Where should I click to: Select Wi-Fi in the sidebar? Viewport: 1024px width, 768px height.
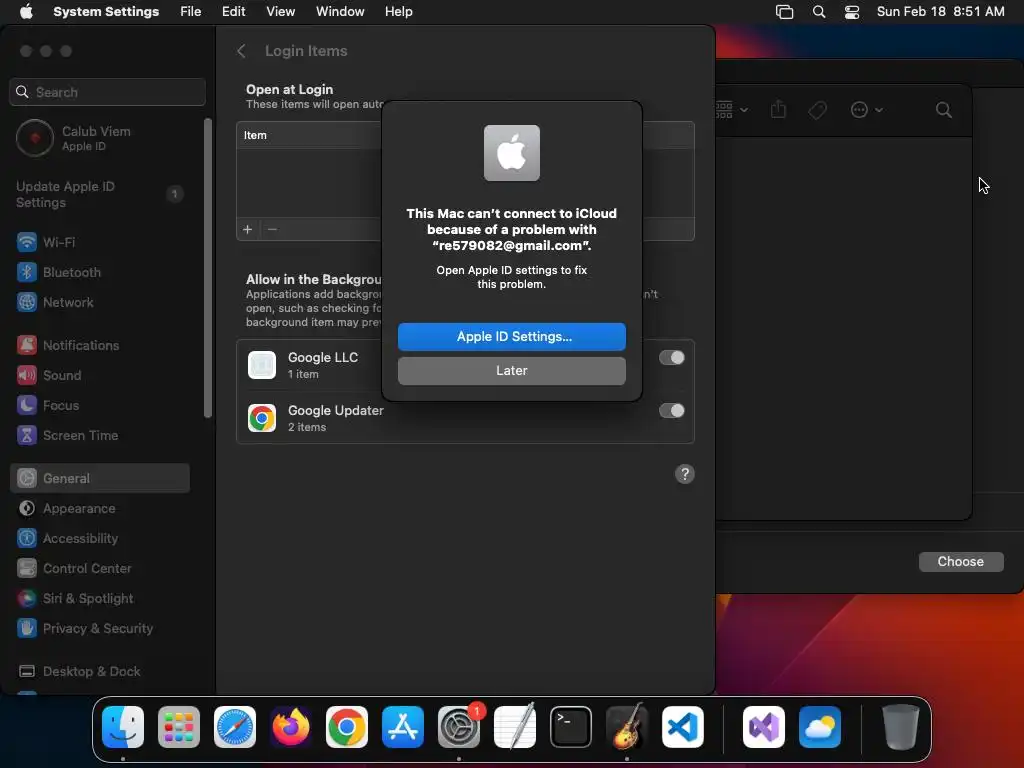99,242
